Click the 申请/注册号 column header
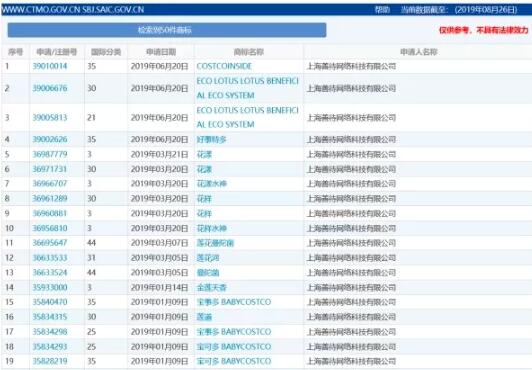532x370 pixels. click(x=57, y=52)
